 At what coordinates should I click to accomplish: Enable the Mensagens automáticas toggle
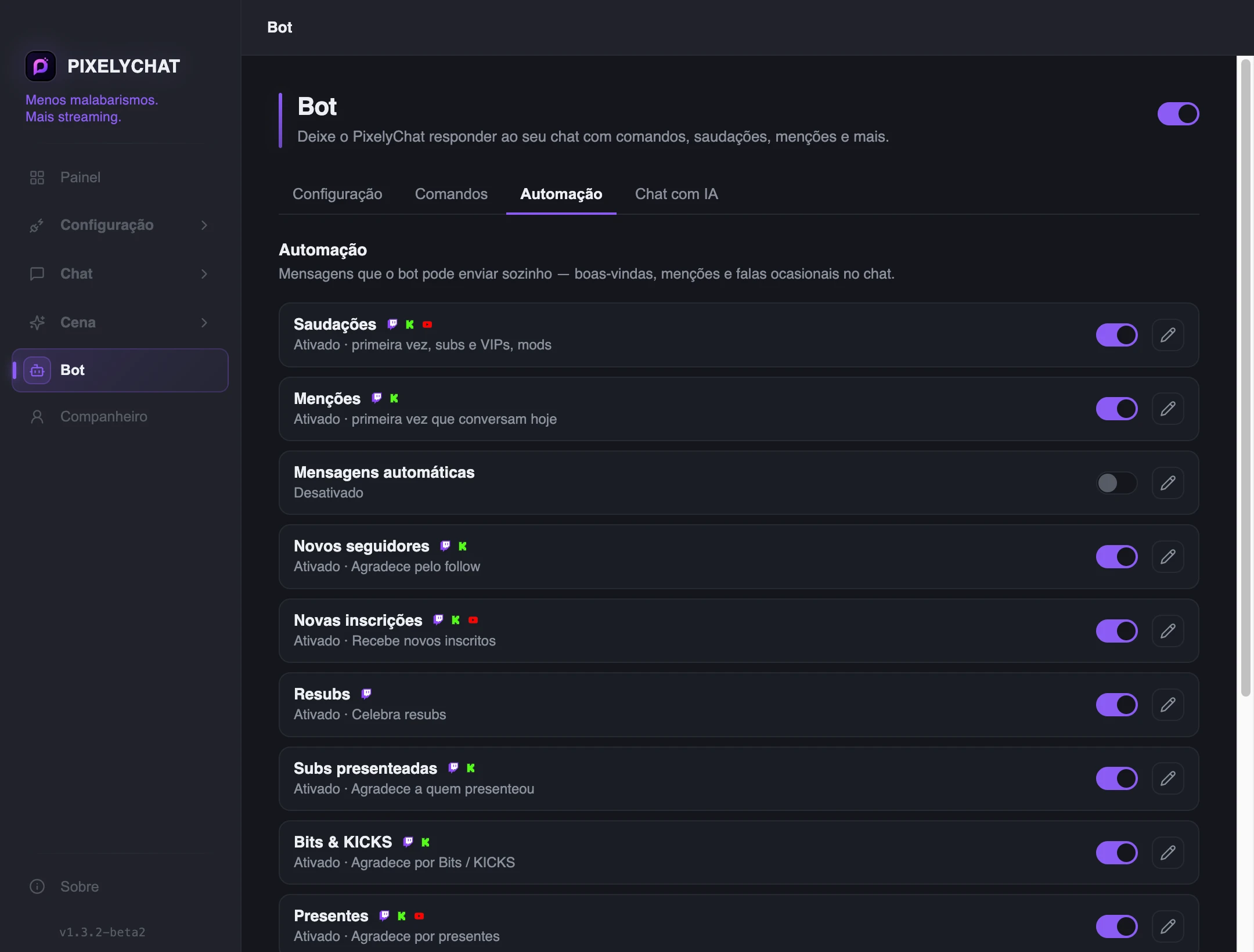1116,483
